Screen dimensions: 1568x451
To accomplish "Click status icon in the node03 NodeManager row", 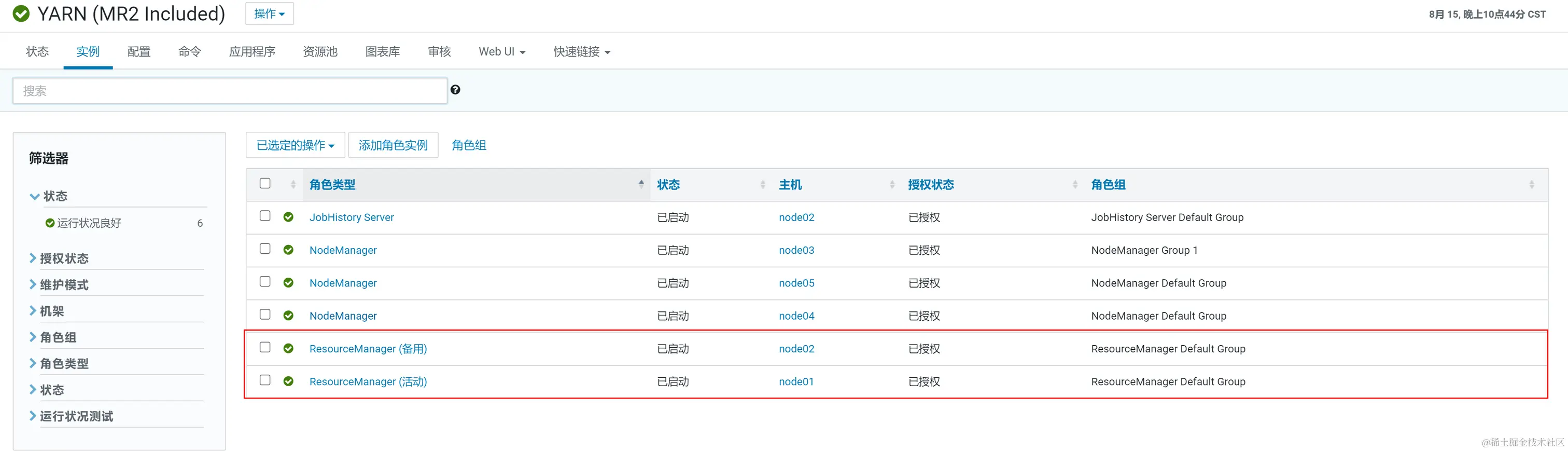I will pyautogui.click(x=288, y=250).
